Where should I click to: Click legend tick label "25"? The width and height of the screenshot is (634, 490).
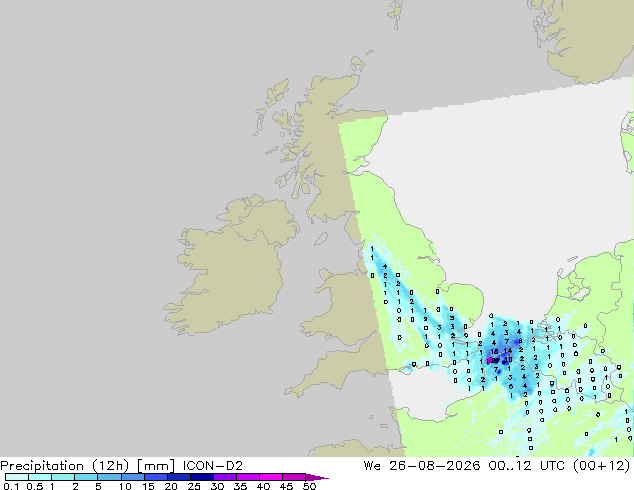tap(194, 486)
